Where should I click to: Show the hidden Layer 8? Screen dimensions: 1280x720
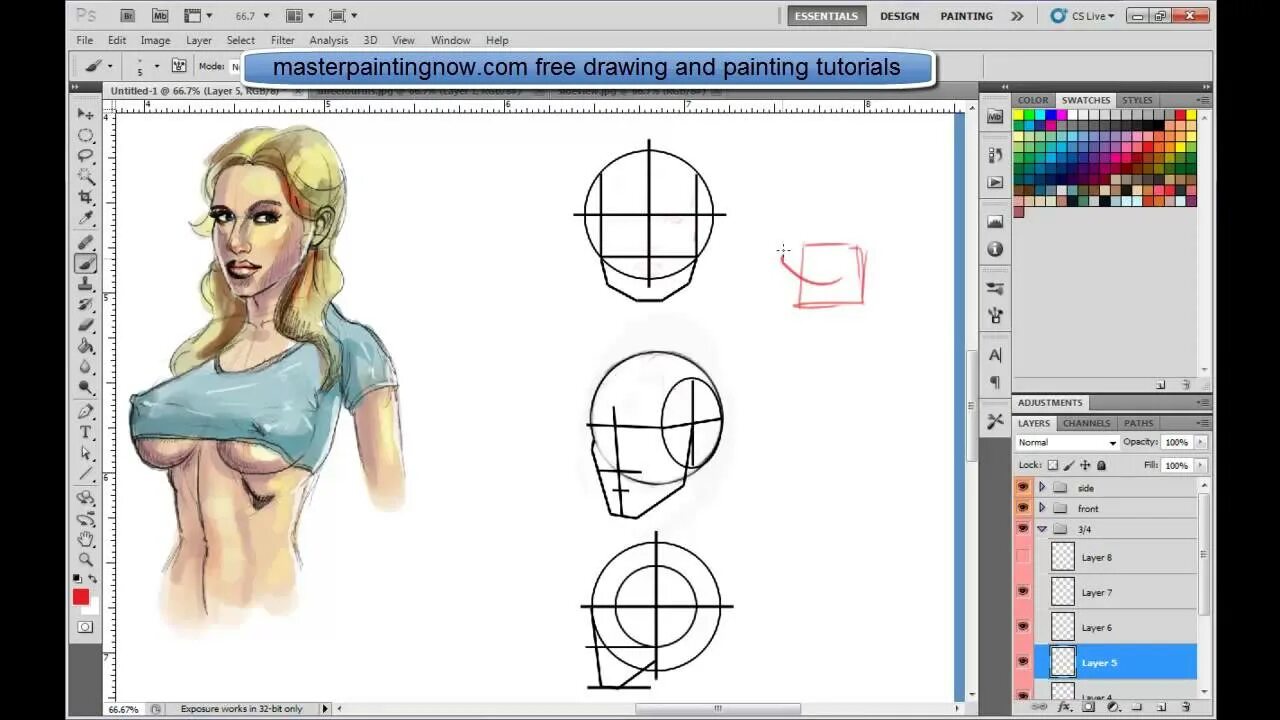point(1022,557)
